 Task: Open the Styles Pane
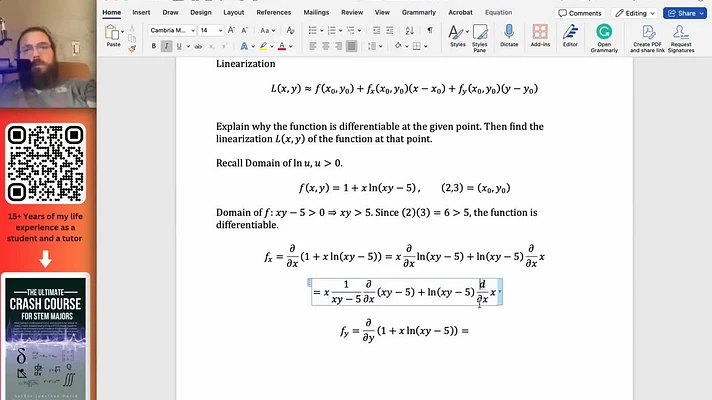pos(480,38)
